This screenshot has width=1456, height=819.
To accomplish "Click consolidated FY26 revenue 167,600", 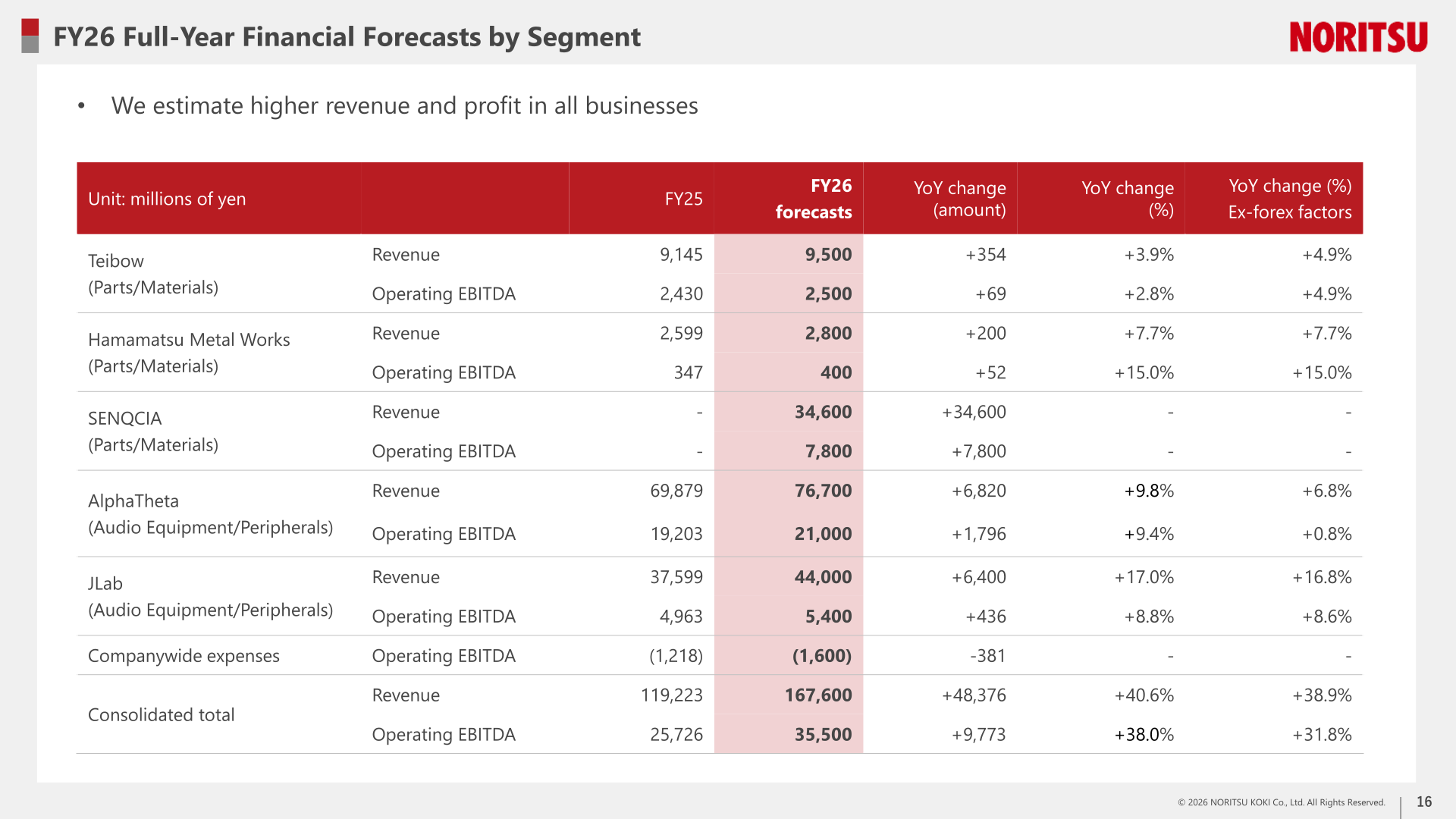I will click(x=818, y=696).
